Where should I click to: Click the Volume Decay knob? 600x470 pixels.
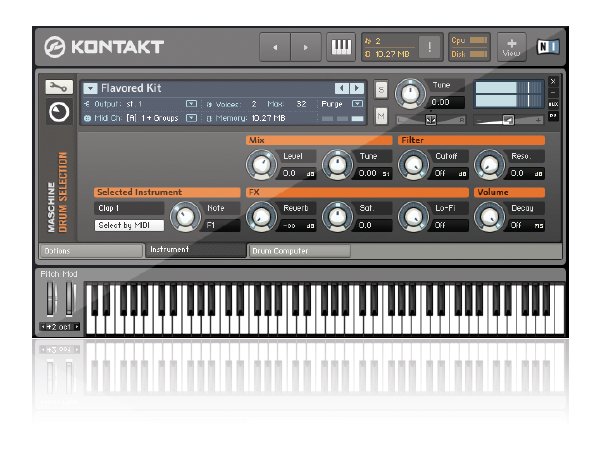pyautogui.click(x=489, y=217)
